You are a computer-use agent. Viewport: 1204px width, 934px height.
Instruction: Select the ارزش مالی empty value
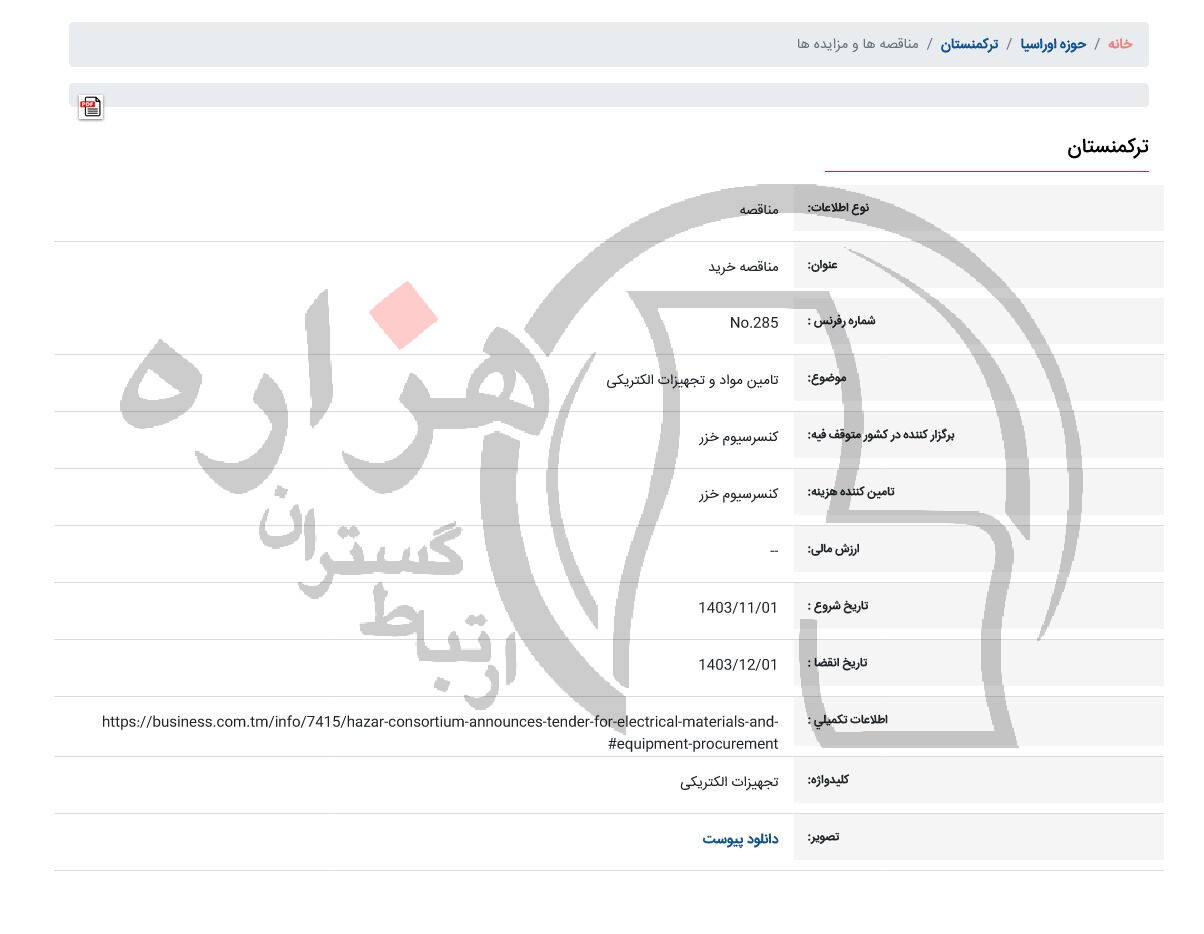click(773, 549)
